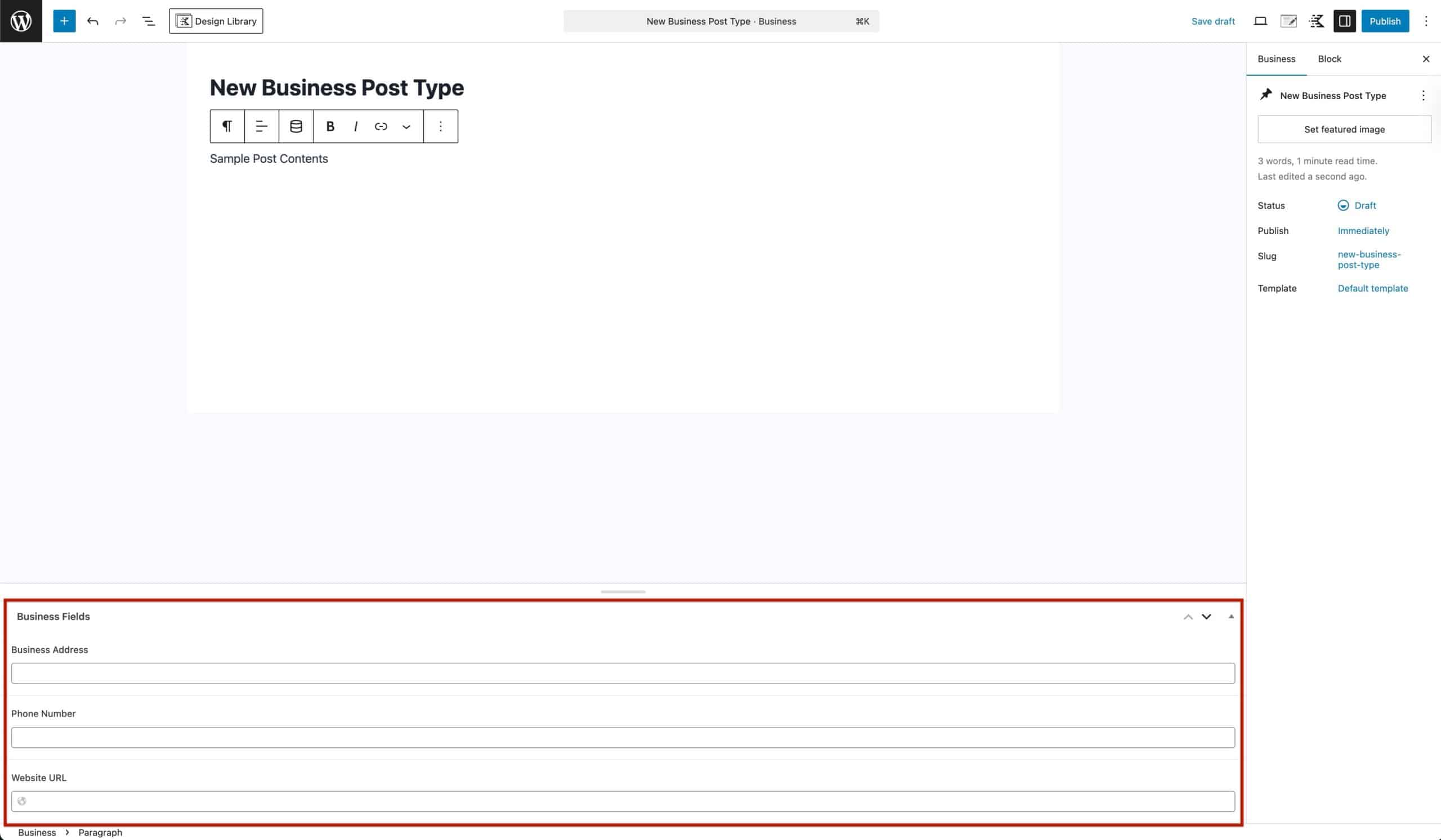
Task: Toggle the Settings sidebar panel
Action: click(1344, 21)
